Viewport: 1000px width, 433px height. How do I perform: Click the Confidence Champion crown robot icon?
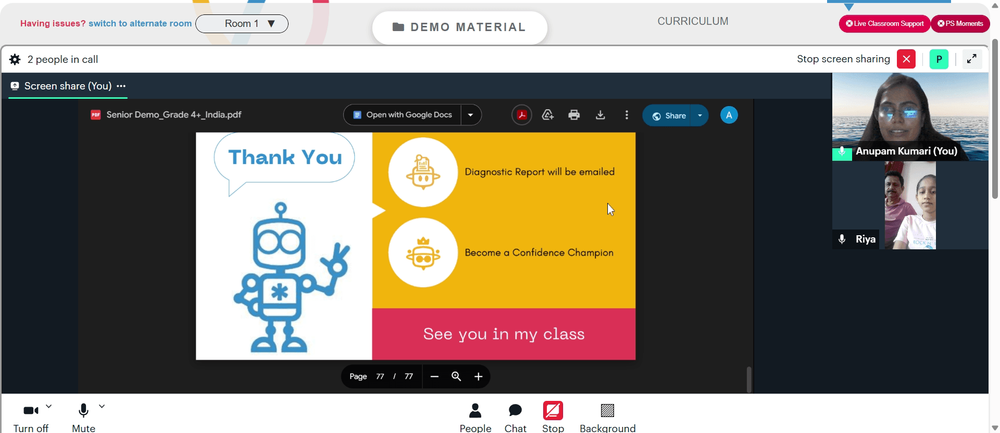423,253
